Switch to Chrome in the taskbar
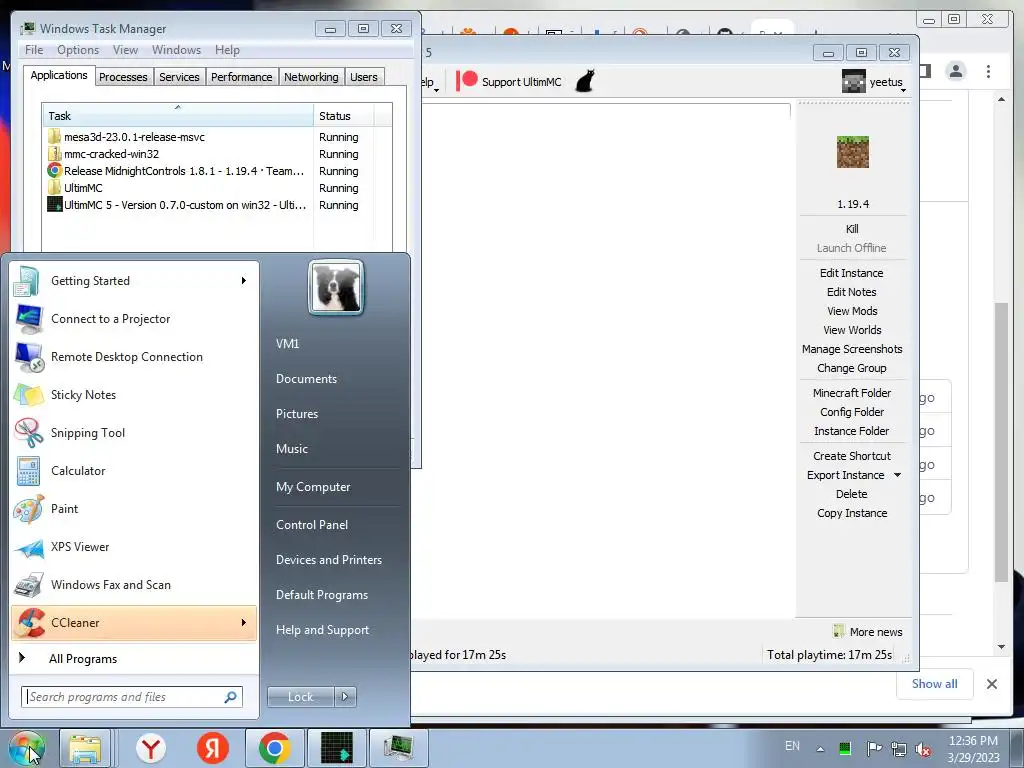 (274, 748)
